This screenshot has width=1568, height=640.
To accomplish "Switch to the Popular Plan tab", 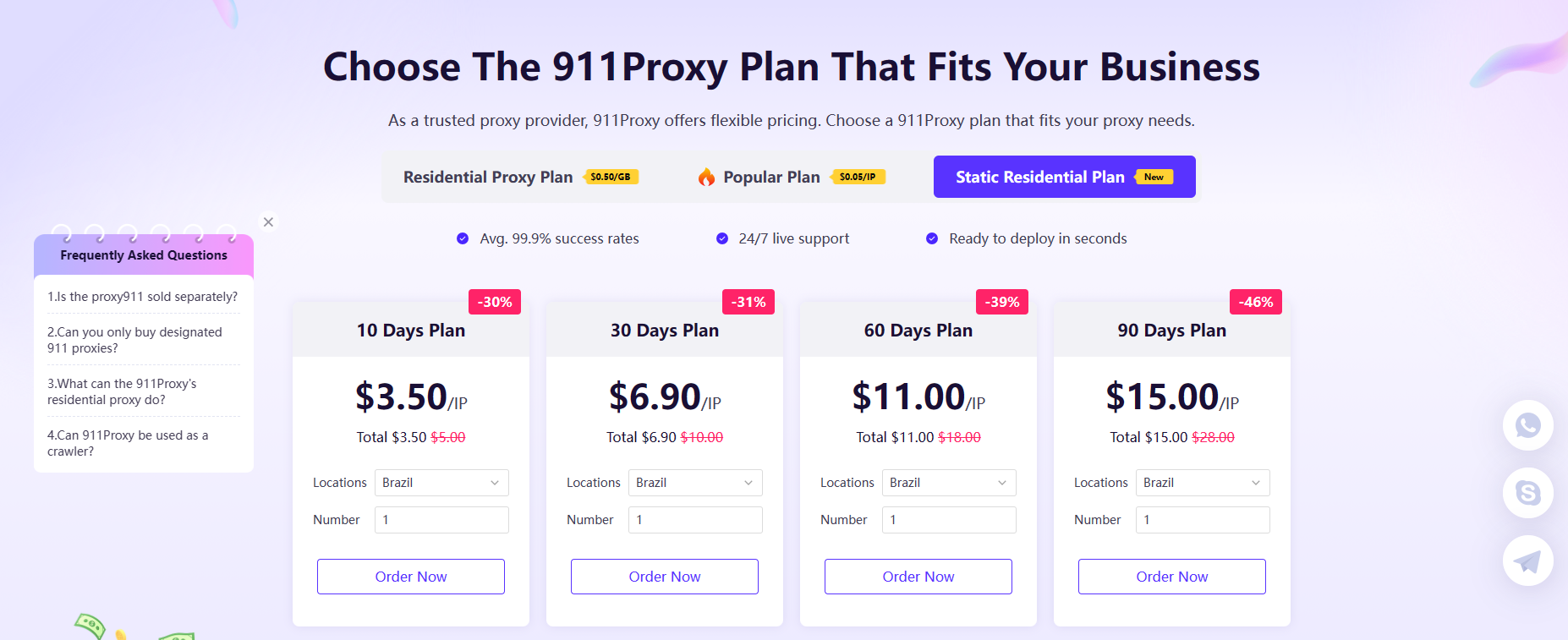I will click(x=771, y=178).
